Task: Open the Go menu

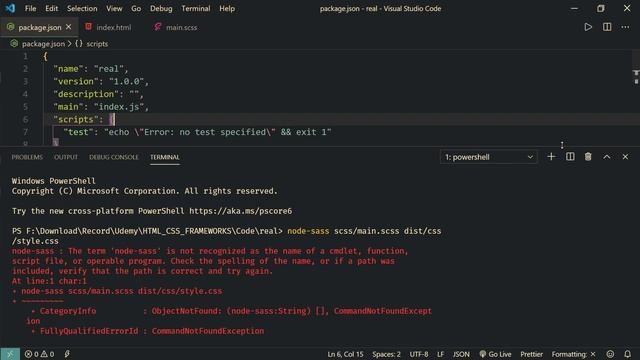Action: point(136,9)
